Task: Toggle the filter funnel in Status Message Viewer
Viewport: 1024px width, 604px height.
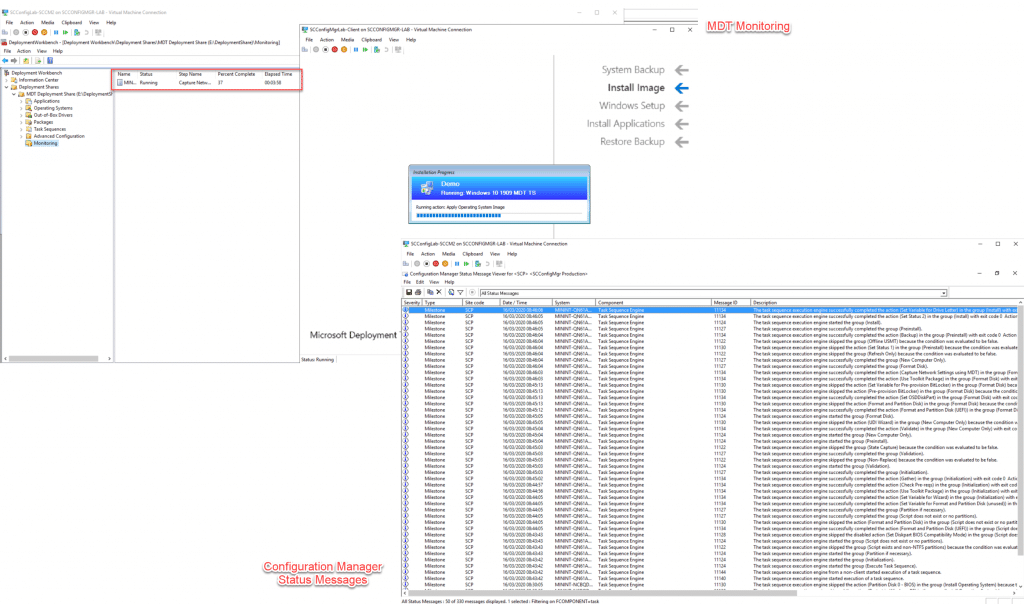Action: [x=460, y=292]
